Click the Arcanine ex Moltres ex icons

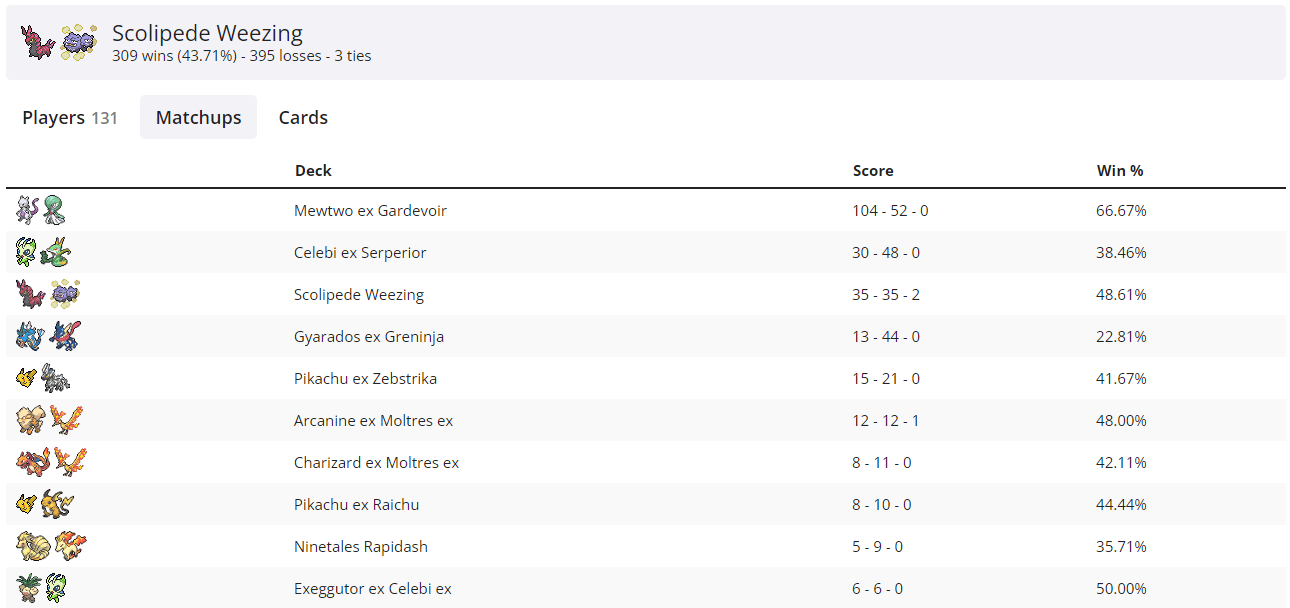(x=49, y=421)
